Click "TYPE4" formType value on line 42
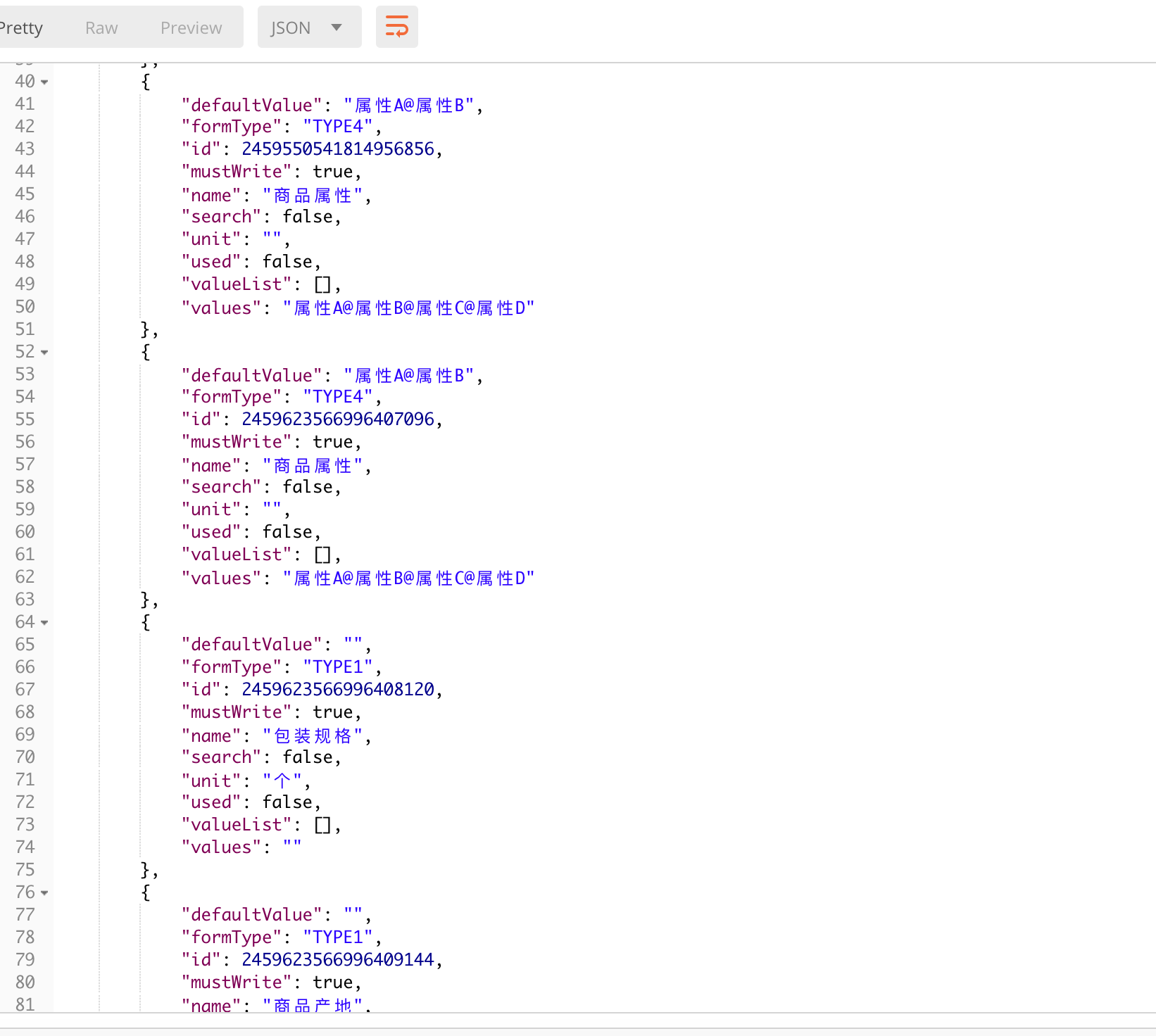This screenshot has width=1156, height=1036. [x=338, y=127]
